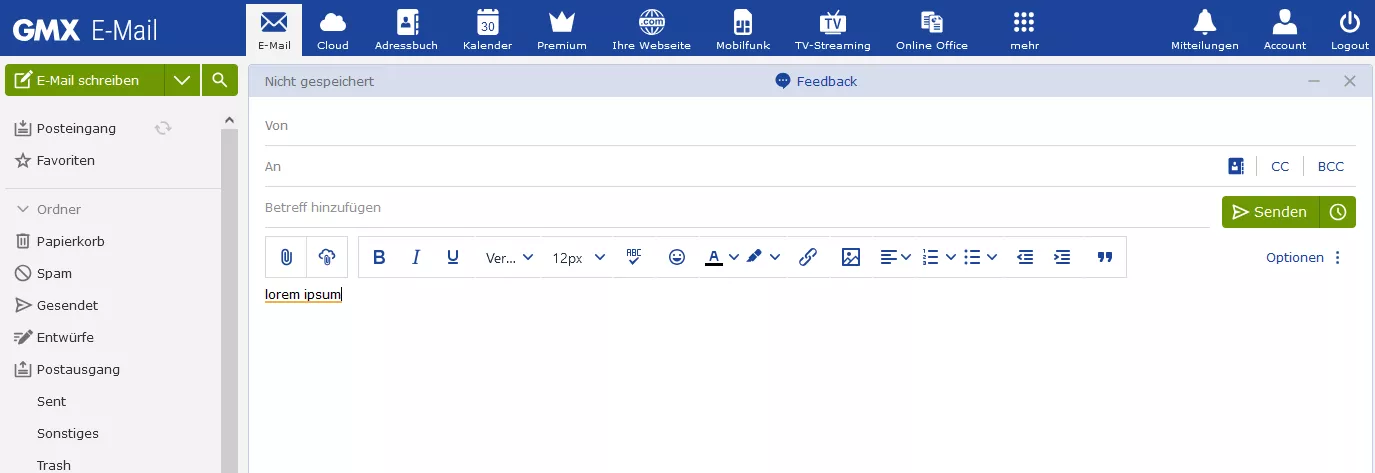Collapse the Ordner folder section
Image resolution: width=1375 pixels, height=473 pixels.
click(23, 209)
